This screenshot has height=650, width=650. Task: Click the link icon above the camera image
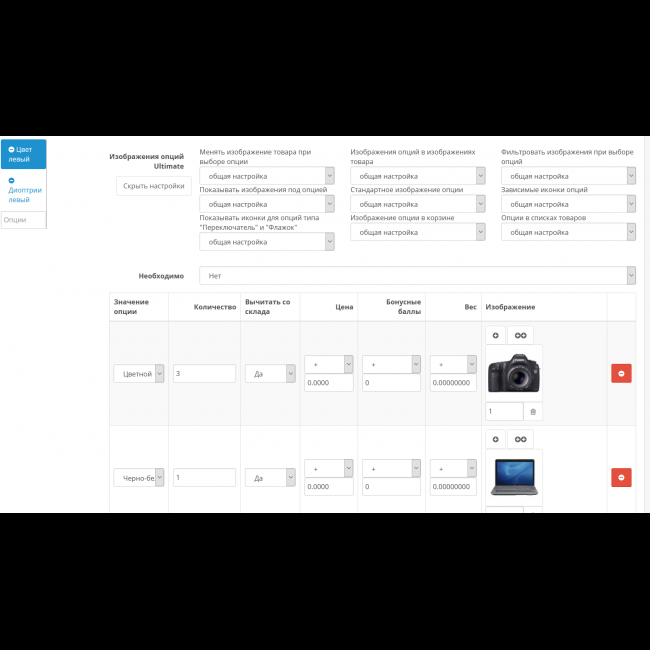[x=520, y=335]
